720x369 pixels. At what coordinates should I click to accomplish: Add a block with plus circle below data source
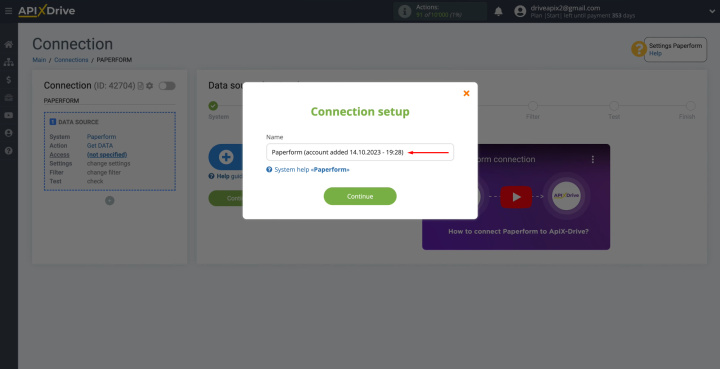point(110,201)
